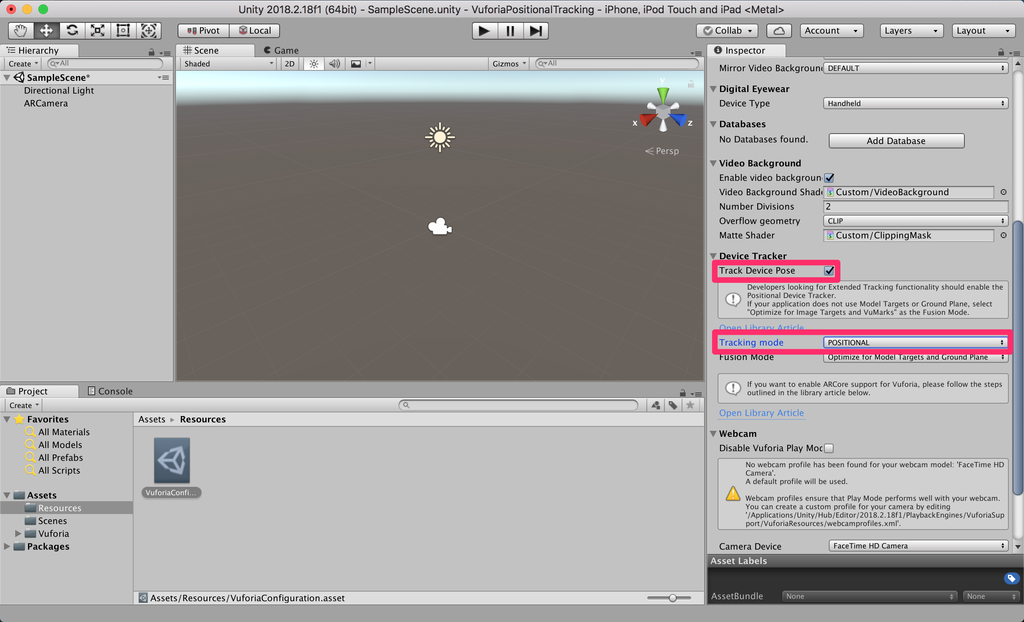This screenshot has height=622, width=1024.
Task: Uncheck Enable video background checkbox
Action: pyautogui.click(x=829, y=178)
